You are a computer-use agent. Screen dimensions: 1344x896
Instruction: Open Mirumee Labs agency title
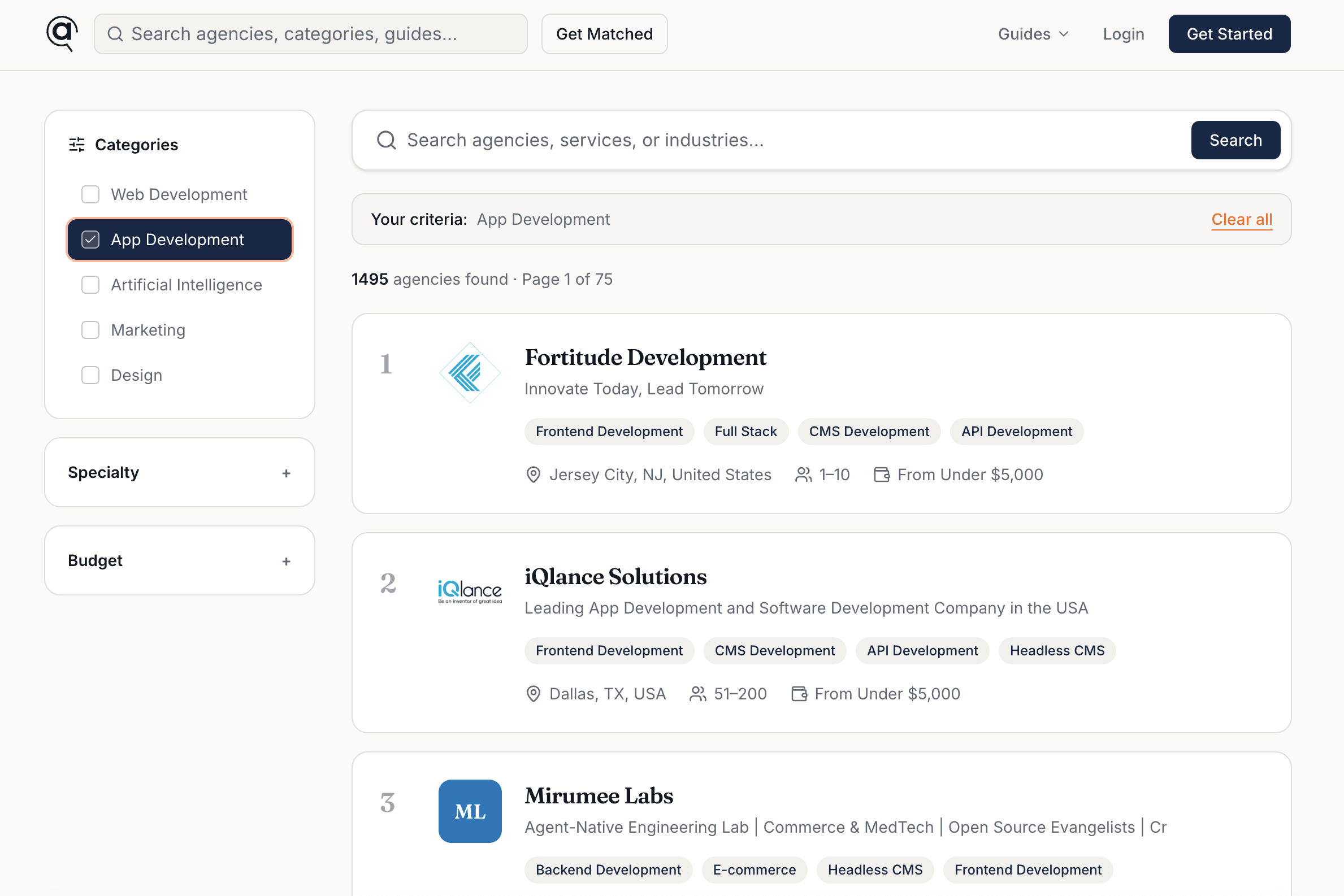coord(599,796)
